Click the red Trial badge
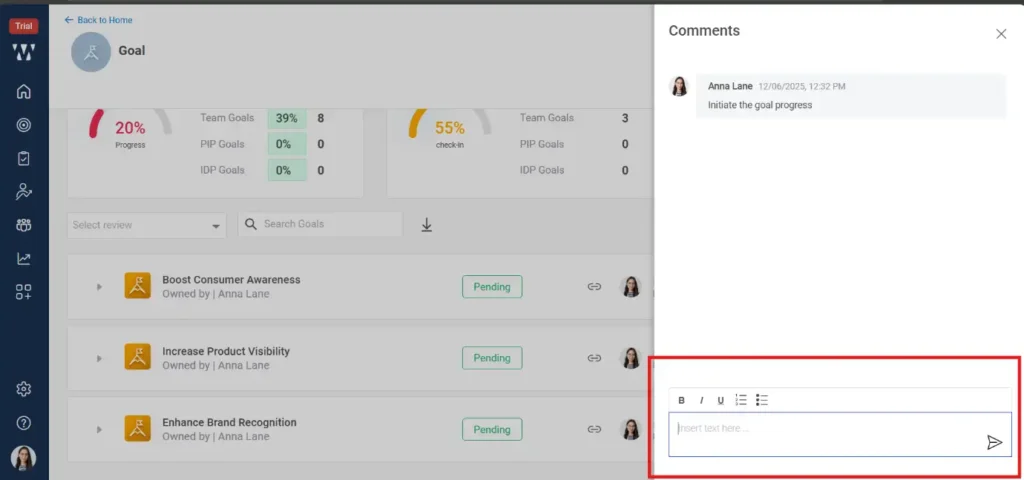The height and width of the screenshot is (480, 1024). (x=24, y=26)
